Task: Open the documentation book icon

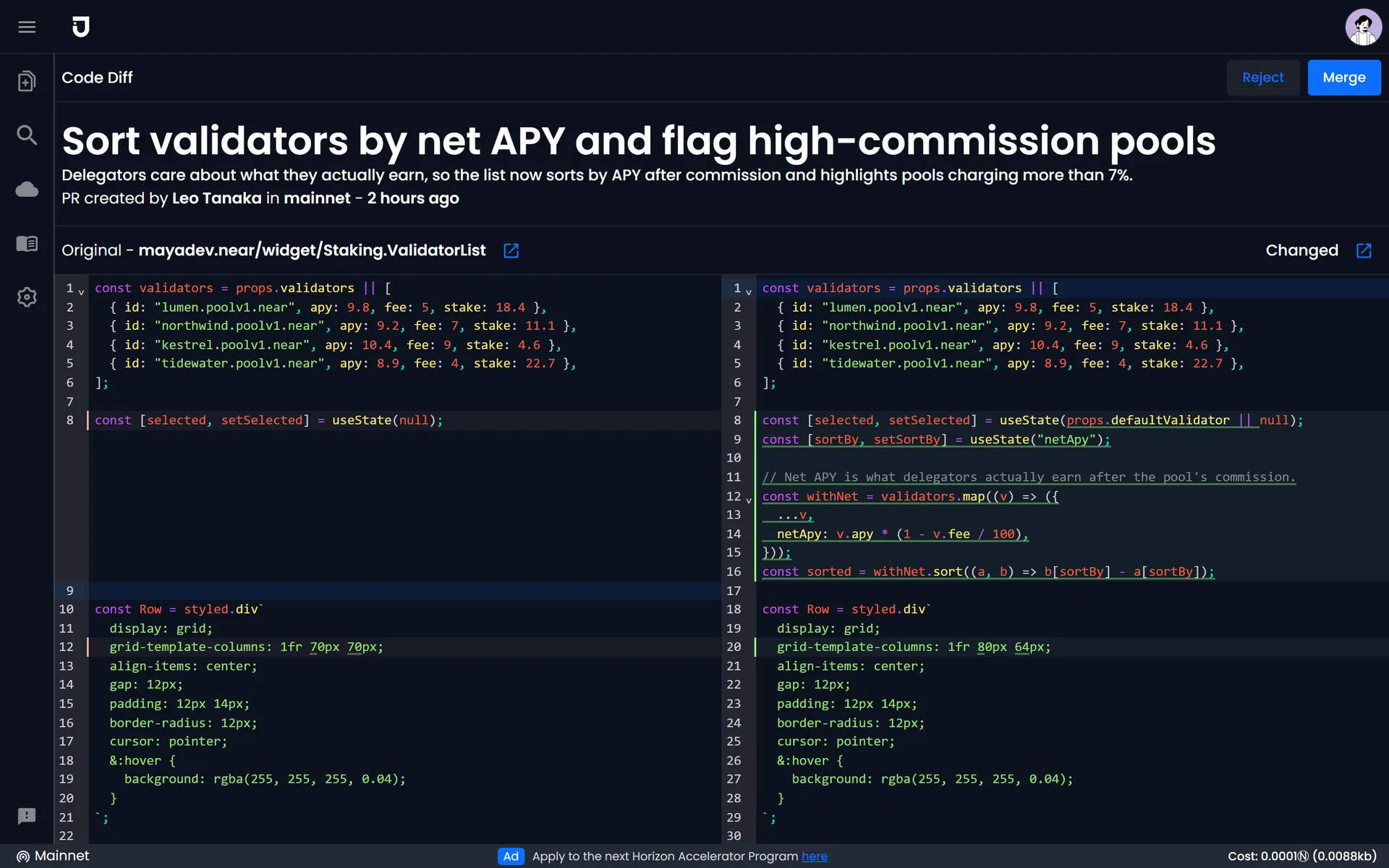Action: (x=27, y=244)
